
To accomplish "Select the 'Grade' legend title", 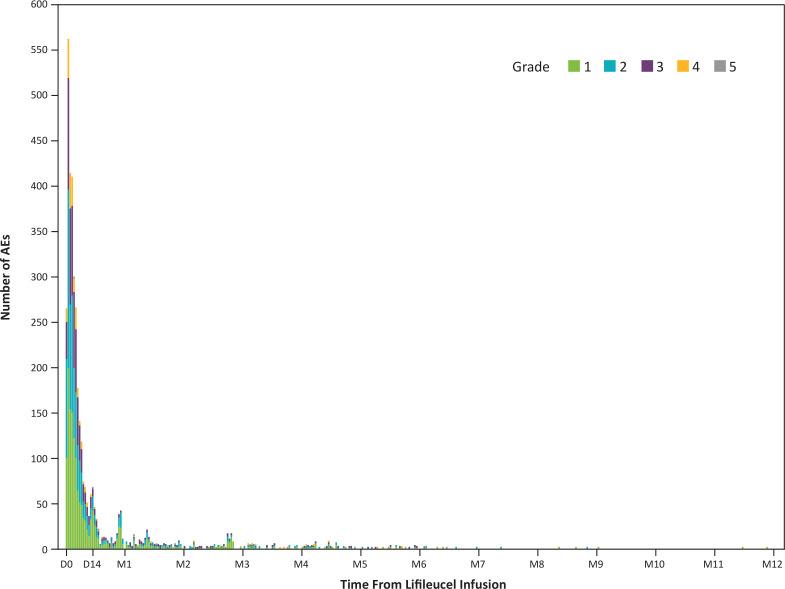I will (x=531, y=67).
